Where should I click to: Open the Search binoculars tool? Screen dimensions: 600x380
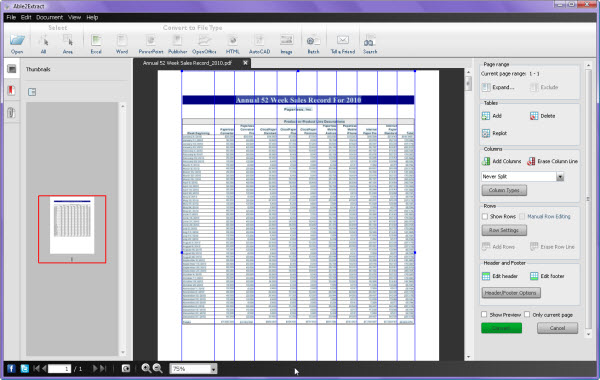point(370,40)
